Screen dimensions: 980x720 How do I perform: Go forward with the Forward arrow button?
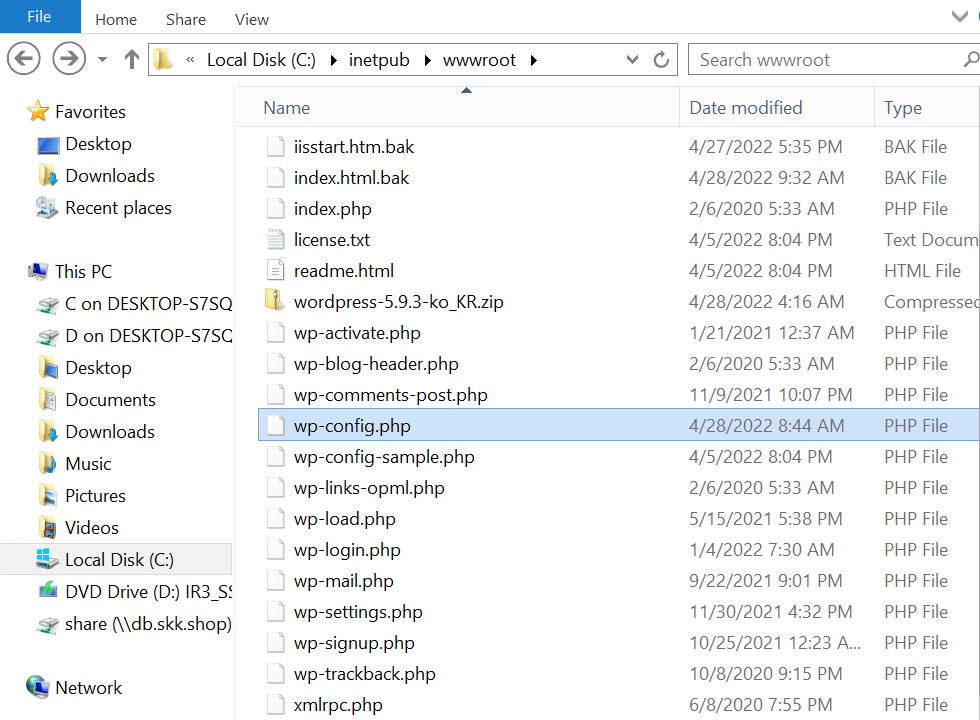pyautogui.click(x=69, y=59)
